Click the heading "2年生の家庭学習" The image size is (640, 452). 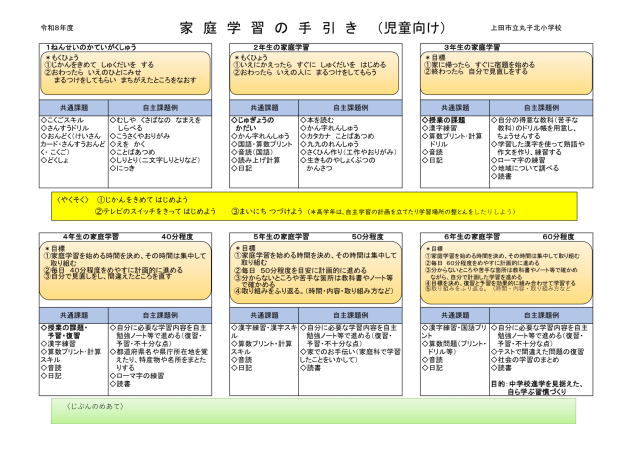click(281, 47)
